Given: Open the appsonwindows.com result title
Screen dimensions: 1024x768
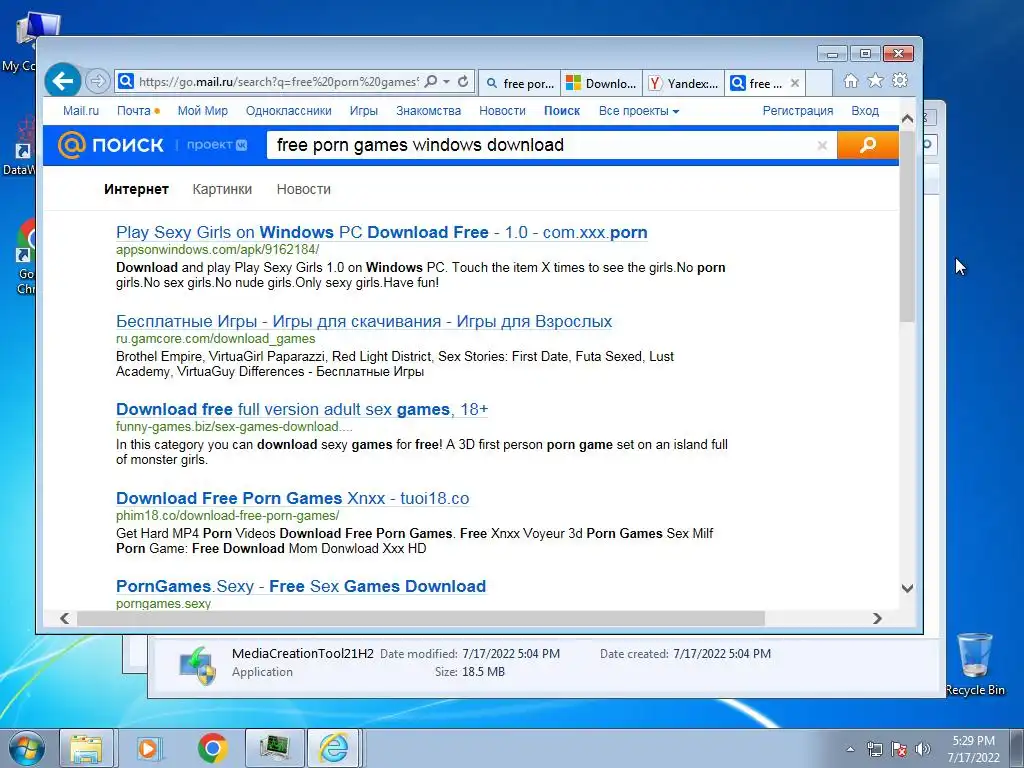Looking at the screenshot, I should tap(382, 232).
